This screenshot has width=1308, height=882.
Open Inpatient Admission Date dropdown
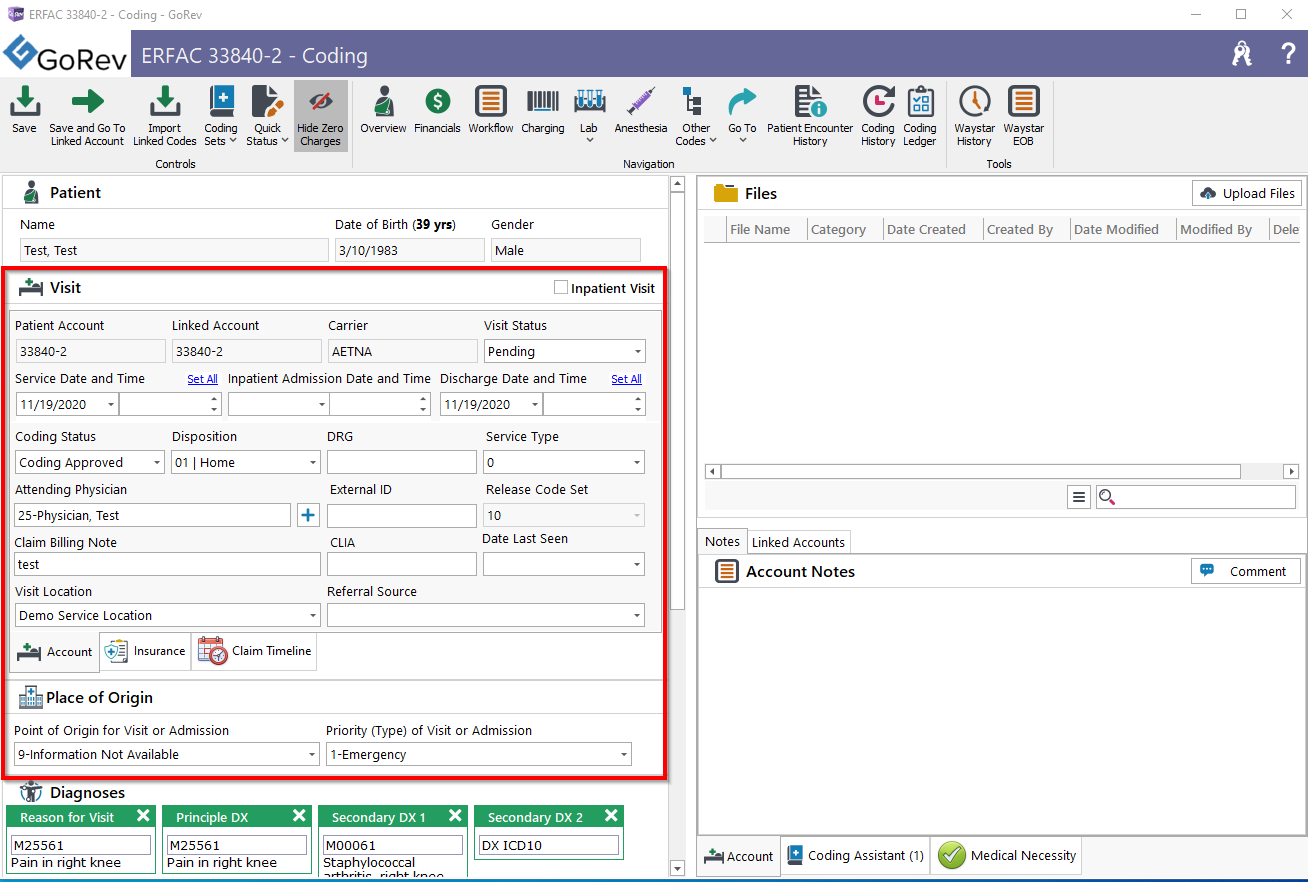322,405
